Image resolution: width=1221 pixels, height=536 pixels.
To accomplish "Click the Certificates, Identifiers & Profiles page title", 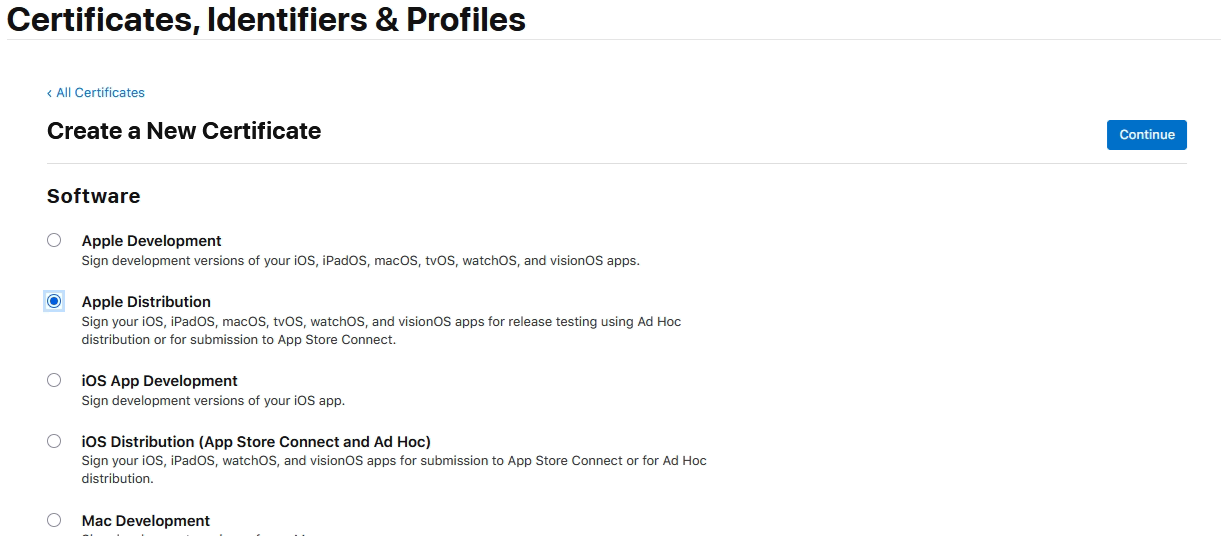I will [266, 19].
